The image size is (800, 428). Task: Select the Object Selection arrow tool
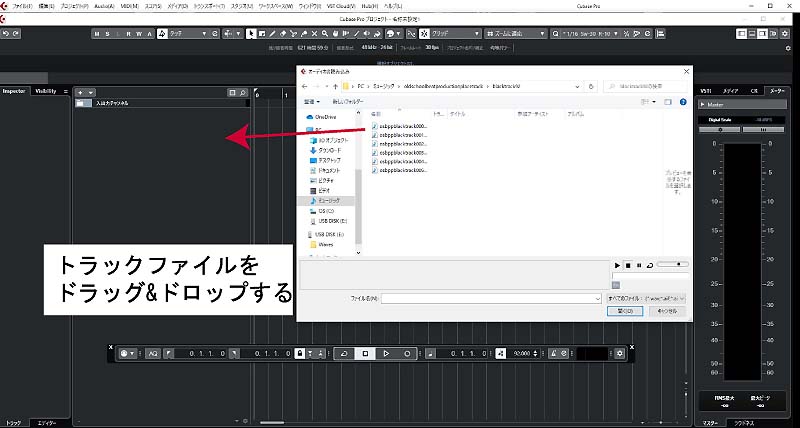(x=253, y=33)
